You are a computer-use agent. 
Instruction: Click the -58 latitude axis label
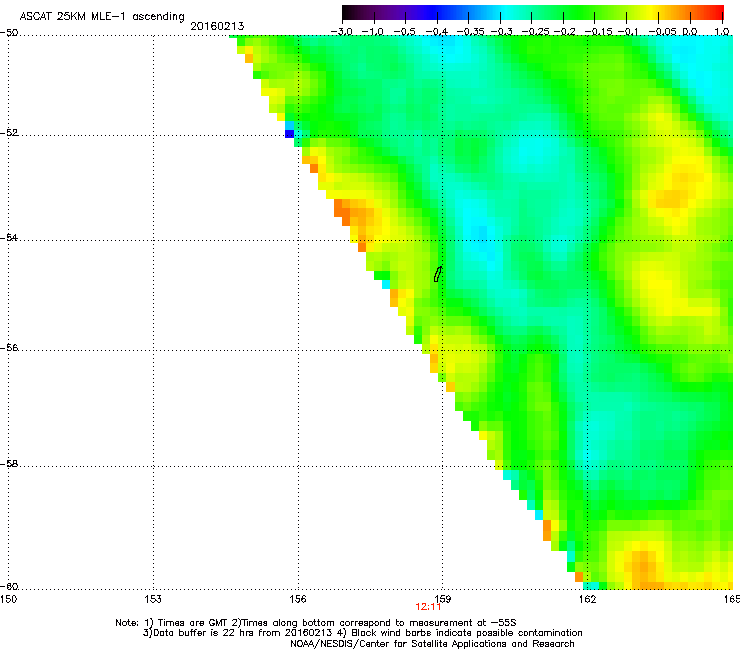click(9, 464)
